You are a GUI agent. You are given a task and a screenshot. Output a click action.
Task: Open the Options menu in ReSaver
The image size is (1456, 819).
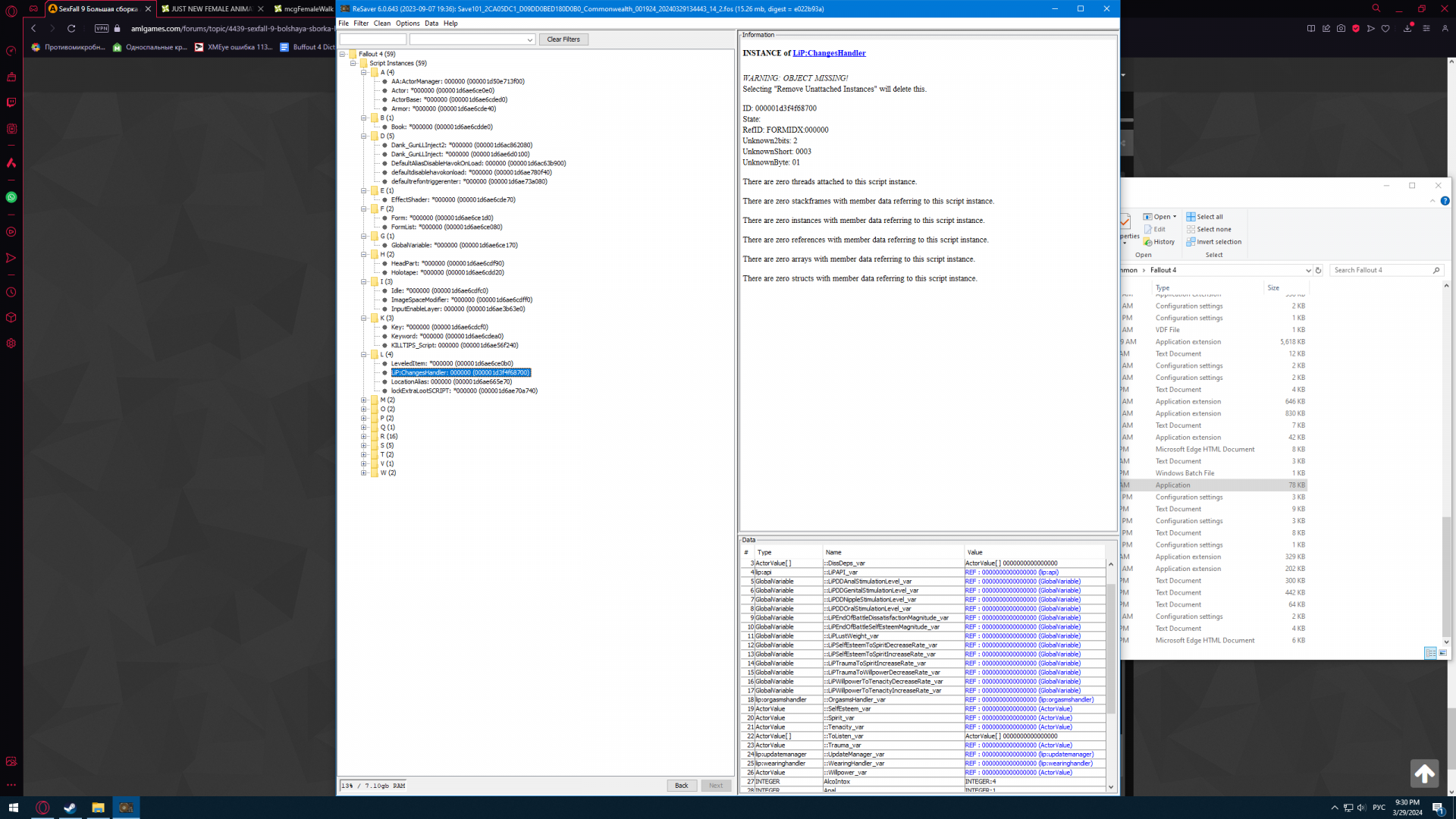click(407, 24)
